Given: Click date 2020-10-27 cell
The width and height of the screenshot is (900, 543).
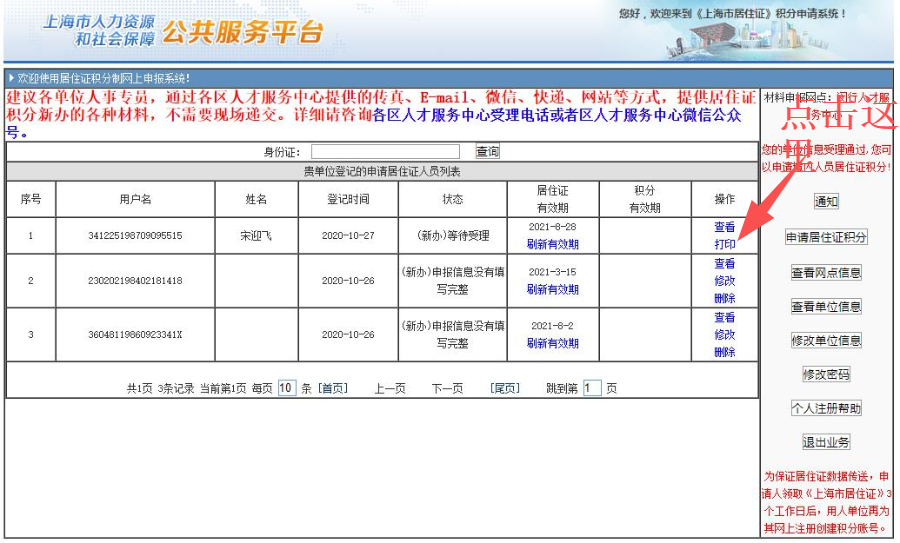Looking at the screenshot, I should point(348,236).
